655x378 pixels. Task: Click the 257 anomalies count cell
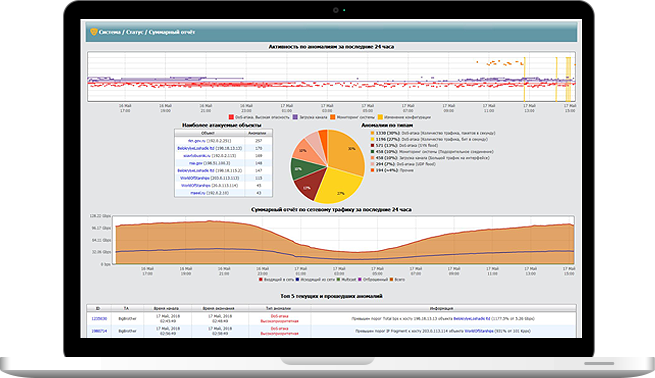(x=259, y=141)
